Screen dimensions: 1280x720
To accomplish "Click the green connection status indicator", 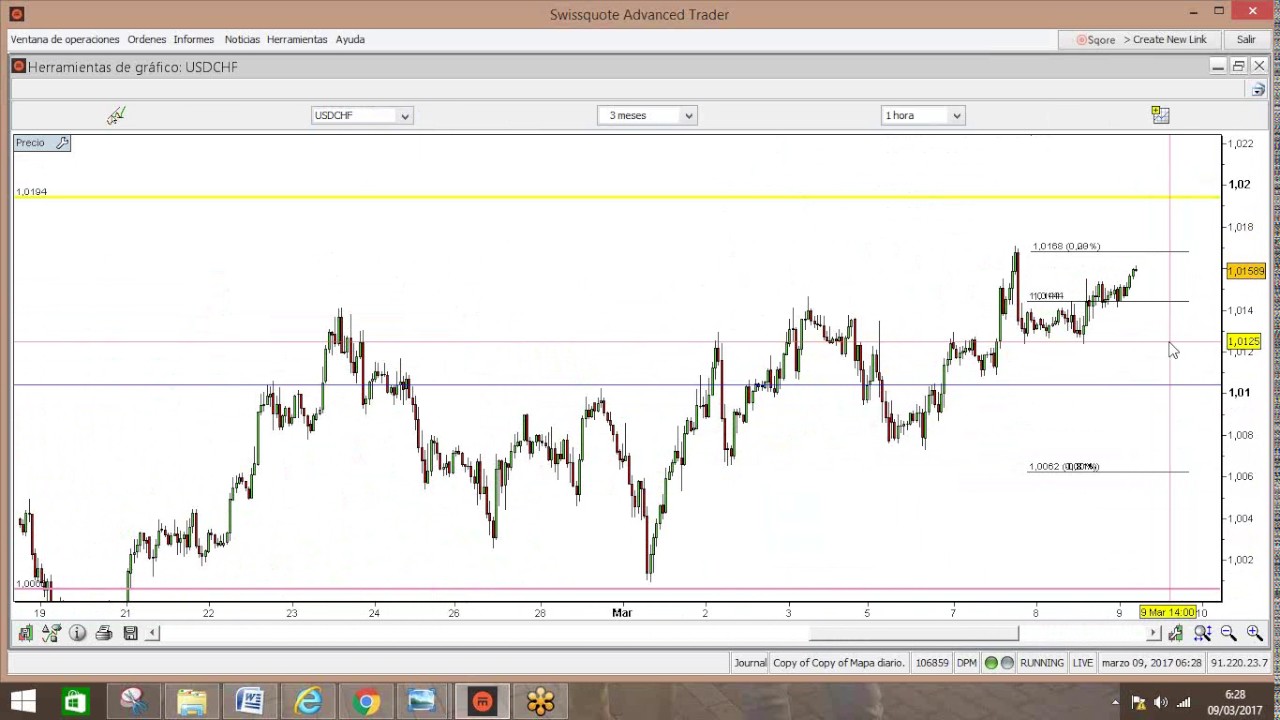I will [991, 663].
